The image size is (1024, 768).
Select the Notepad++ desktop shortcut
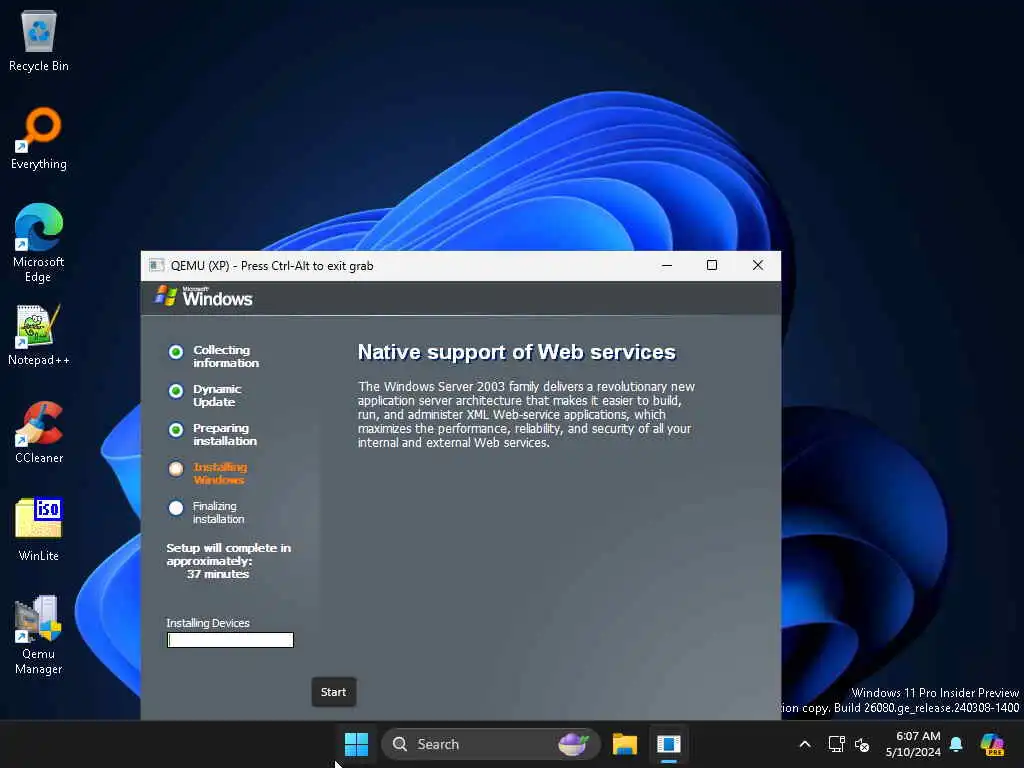pyautogui.click(x=39, y=334)
